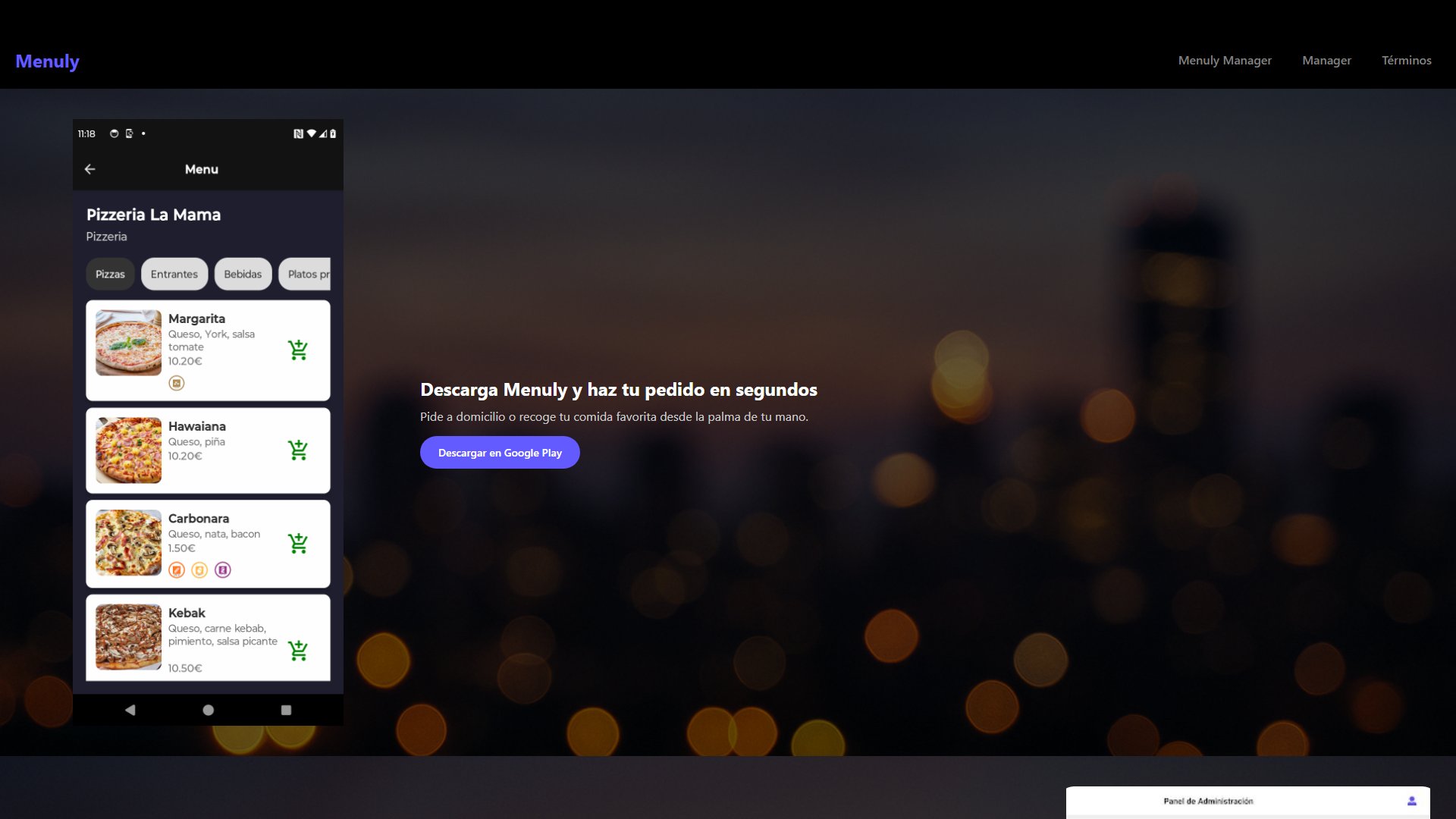The image size is (1456, 819).
Task: Click the Carbonara pizza thumbnail
Action: (128, 543)
